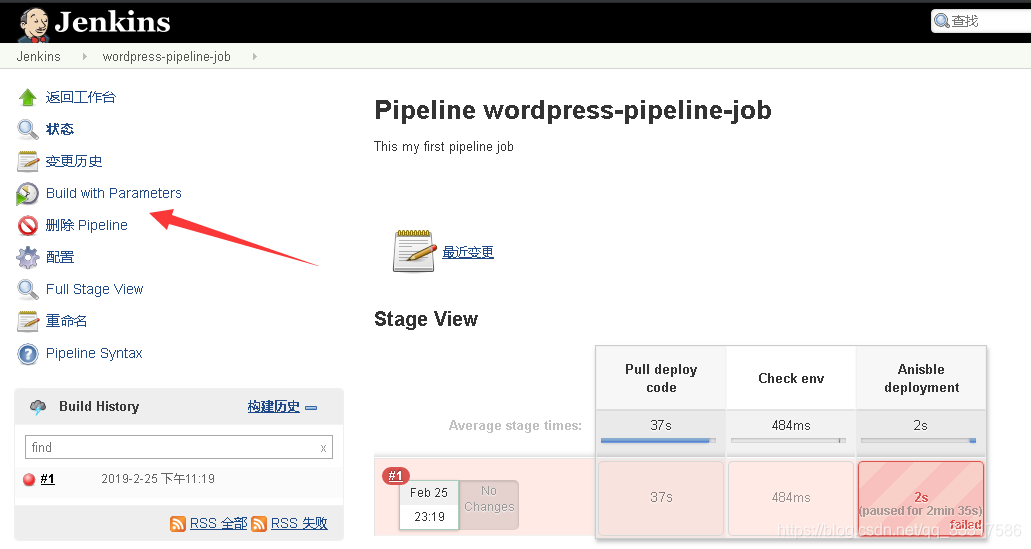Click the magnifier icon beside 状态
The image size is (1031, 549).
28,130
